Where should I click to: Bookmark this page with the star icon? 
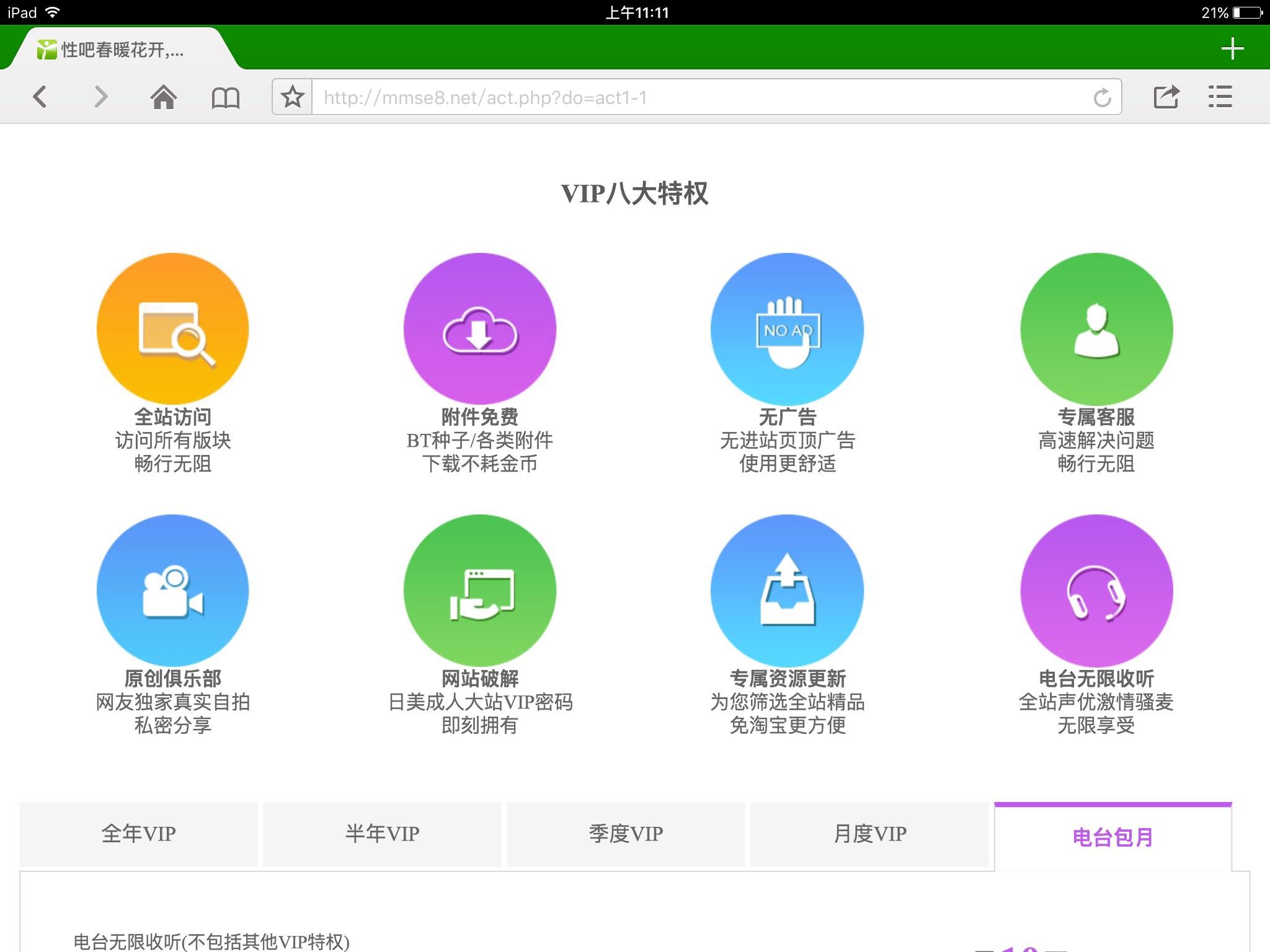tap(293, 97)
